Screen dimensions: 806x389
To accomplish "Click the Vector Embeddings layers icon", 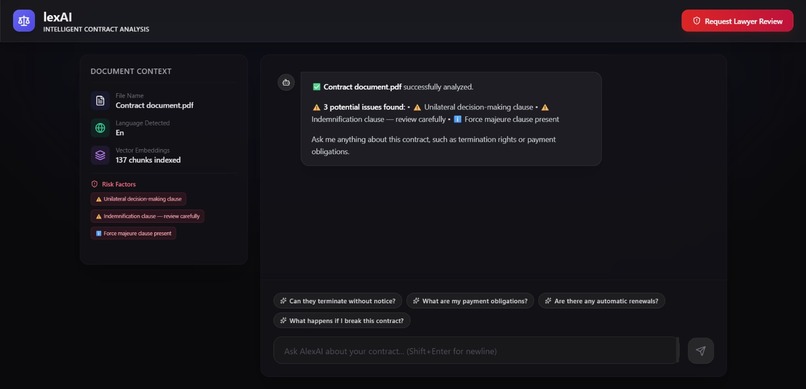I will tap(100, 155).
